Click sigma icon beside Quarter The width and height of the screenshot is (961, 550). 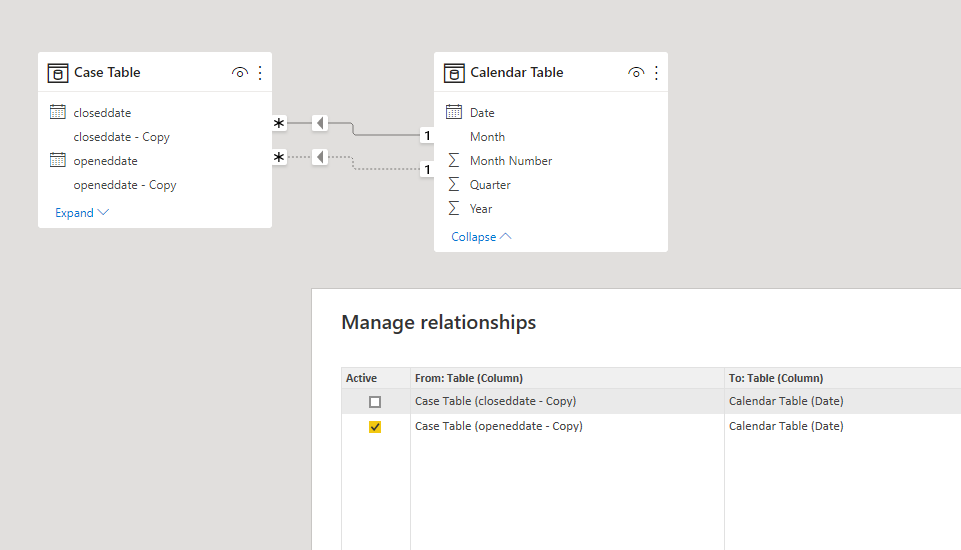454,185
